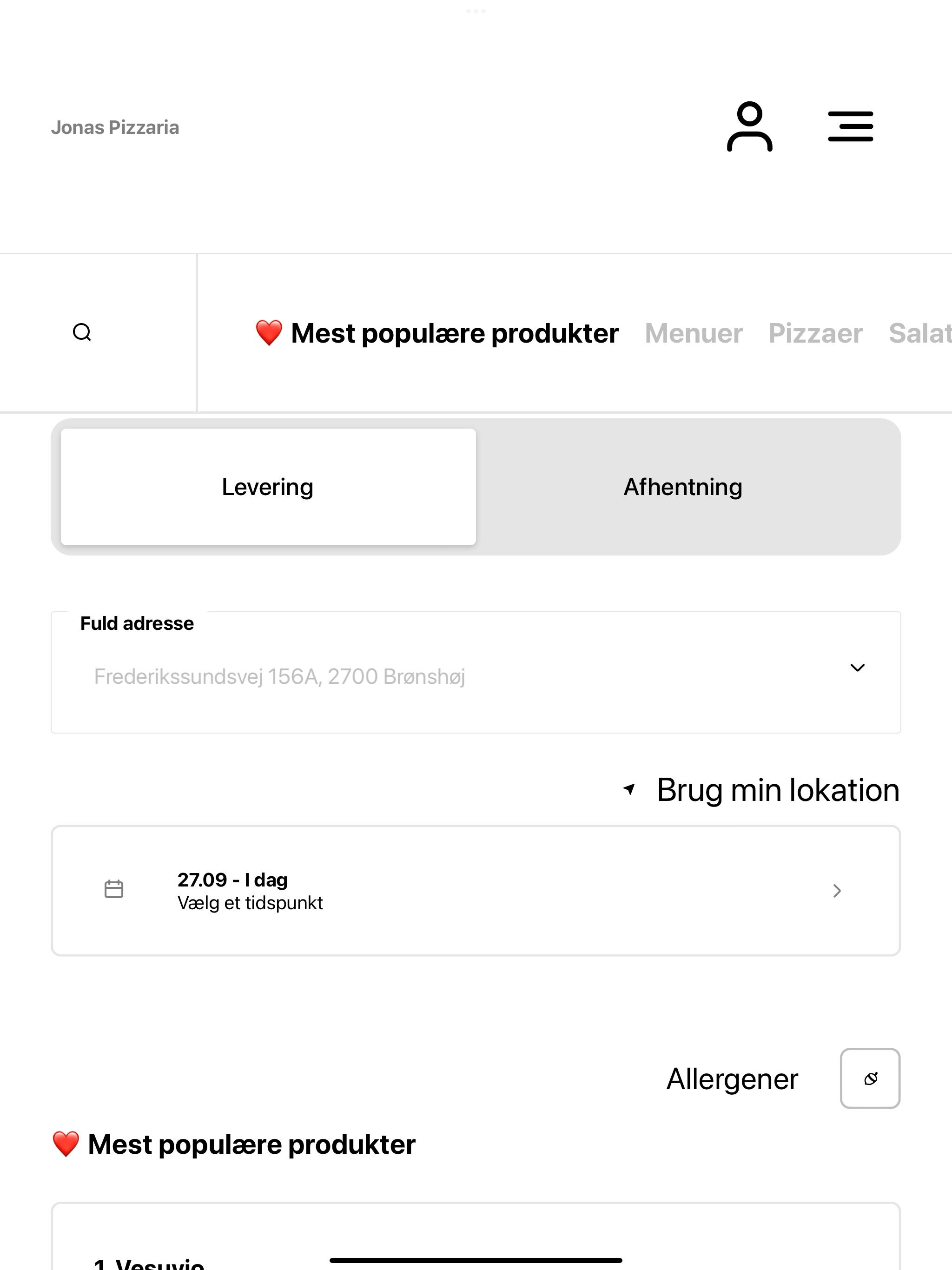Click Brug min lokation link
952x1270 pixels.
tap(777, 789)
